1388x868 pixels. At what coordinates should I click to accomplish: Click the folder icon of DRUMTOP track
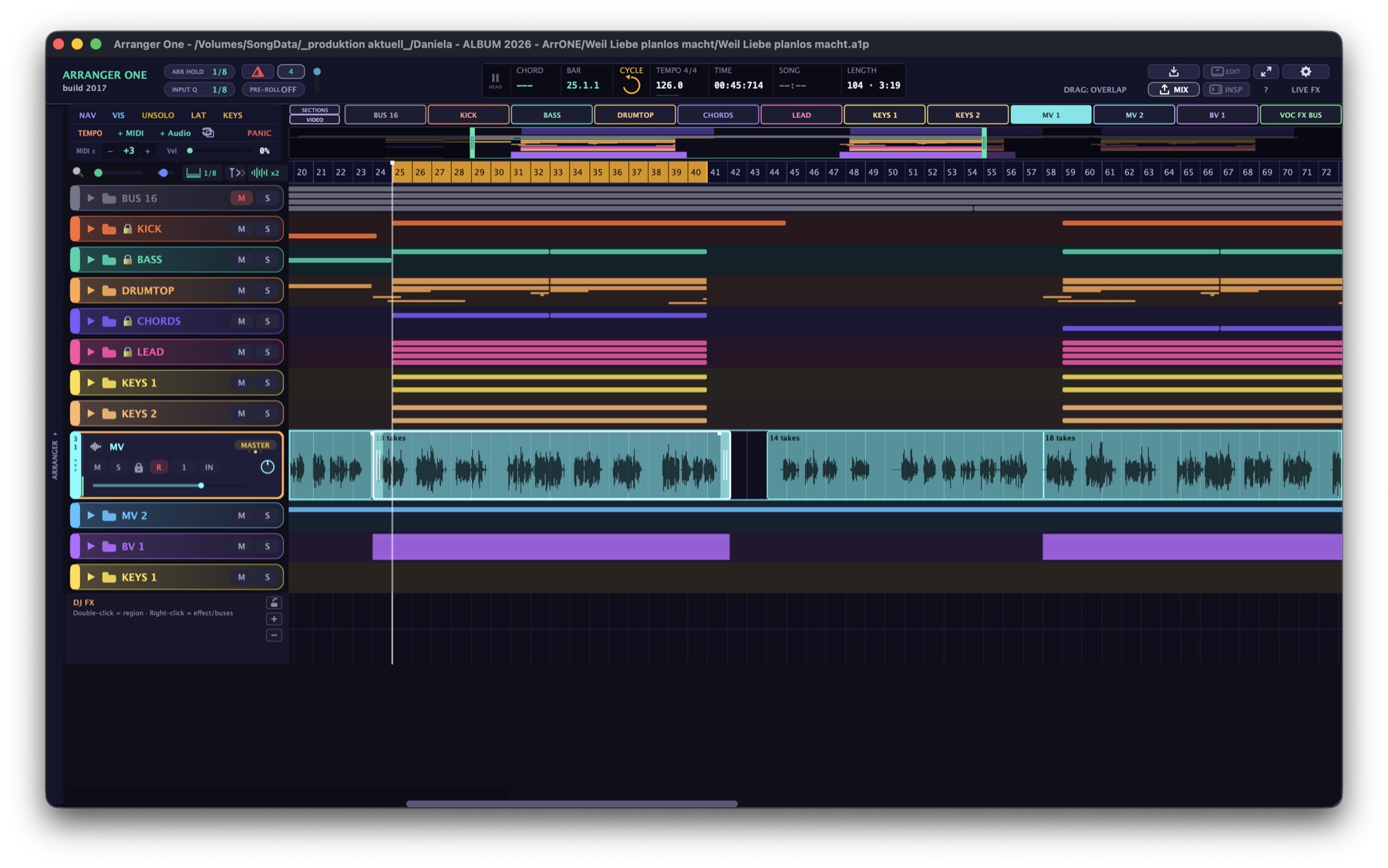[109, 291]
